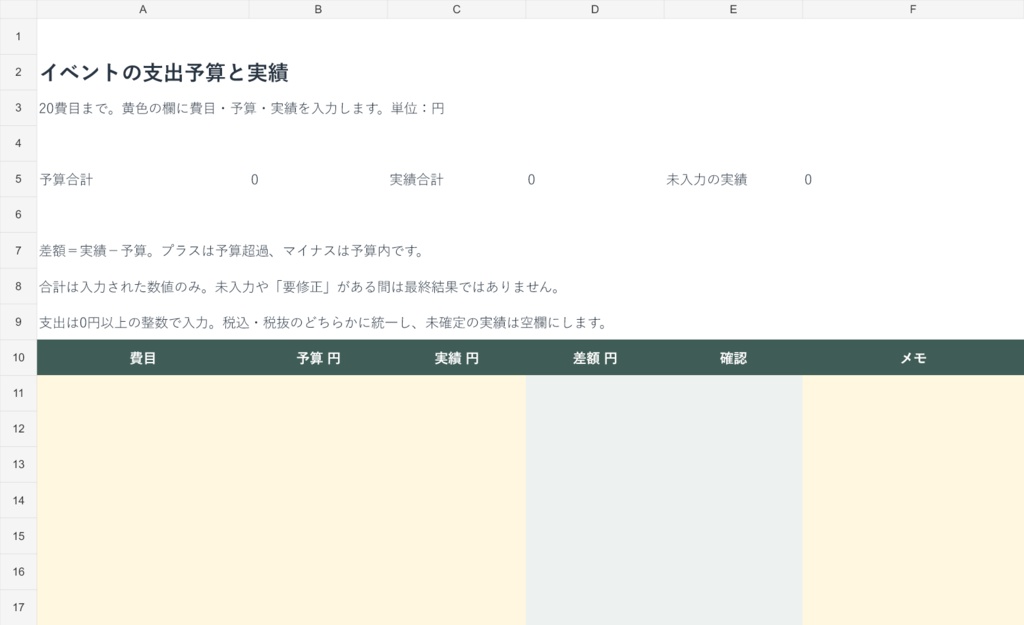
Task: Select row 12 header
Action: tap(18, 429)
